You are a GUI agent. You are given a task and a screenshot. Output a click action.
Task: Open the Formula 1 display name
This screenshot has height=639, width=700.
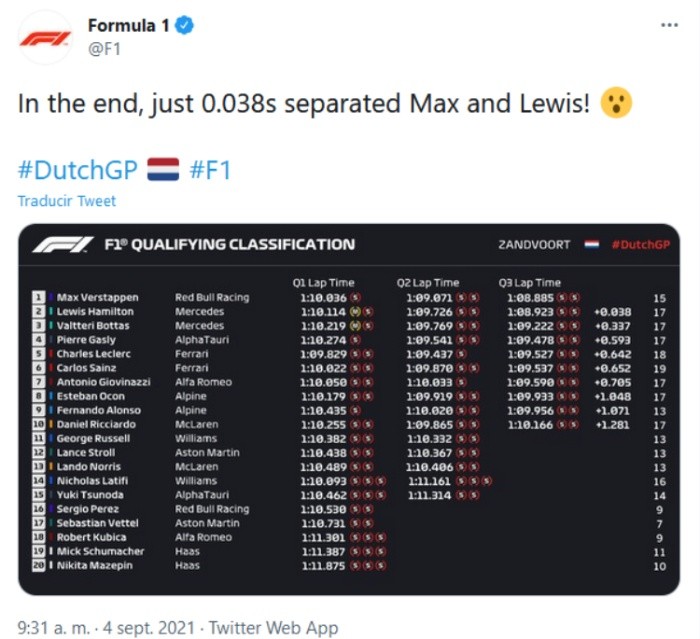click(x=128, y=27)
